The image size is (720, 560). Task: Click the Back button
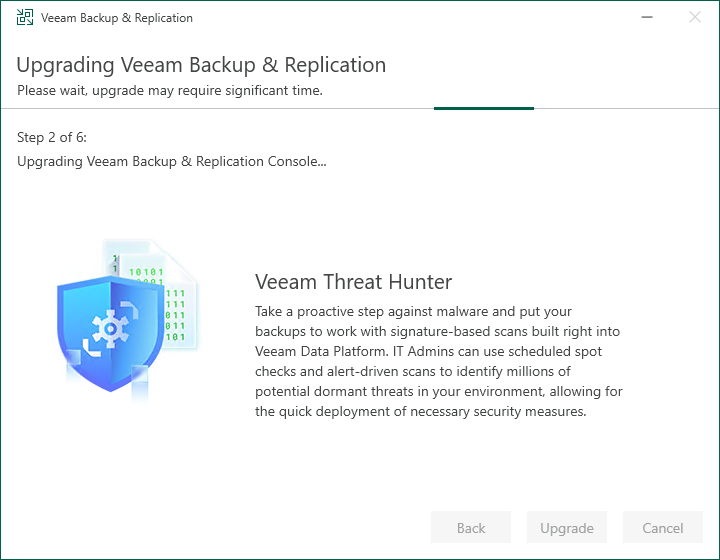coord(471,527)
